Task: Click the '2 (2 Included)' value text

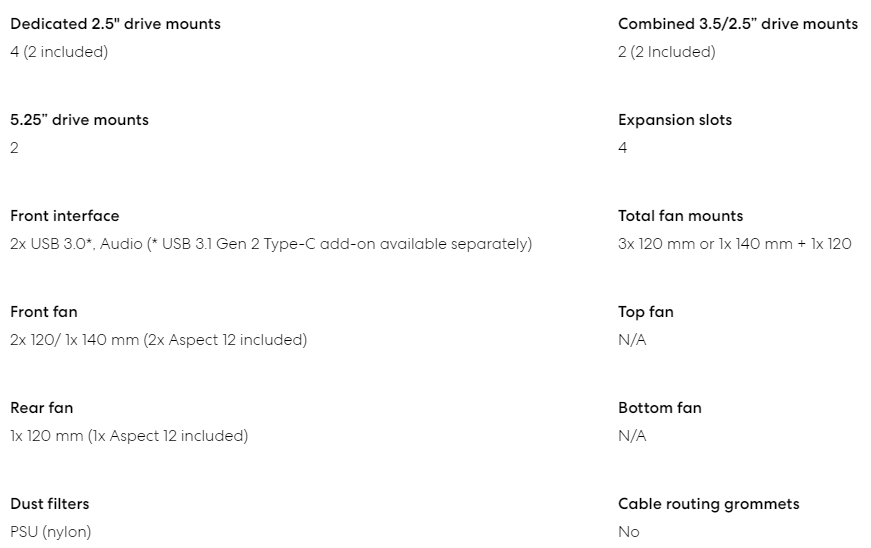Action: click(x=666, y=52)
